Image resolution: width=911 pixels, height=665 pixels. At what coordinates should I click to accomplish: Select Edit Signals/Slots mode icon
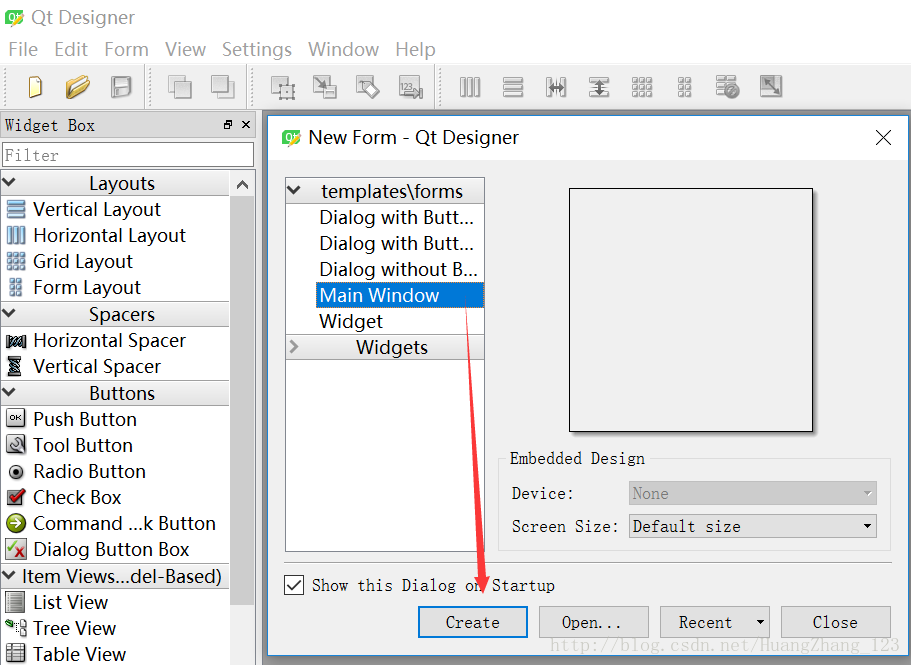[x=325, y=87]
